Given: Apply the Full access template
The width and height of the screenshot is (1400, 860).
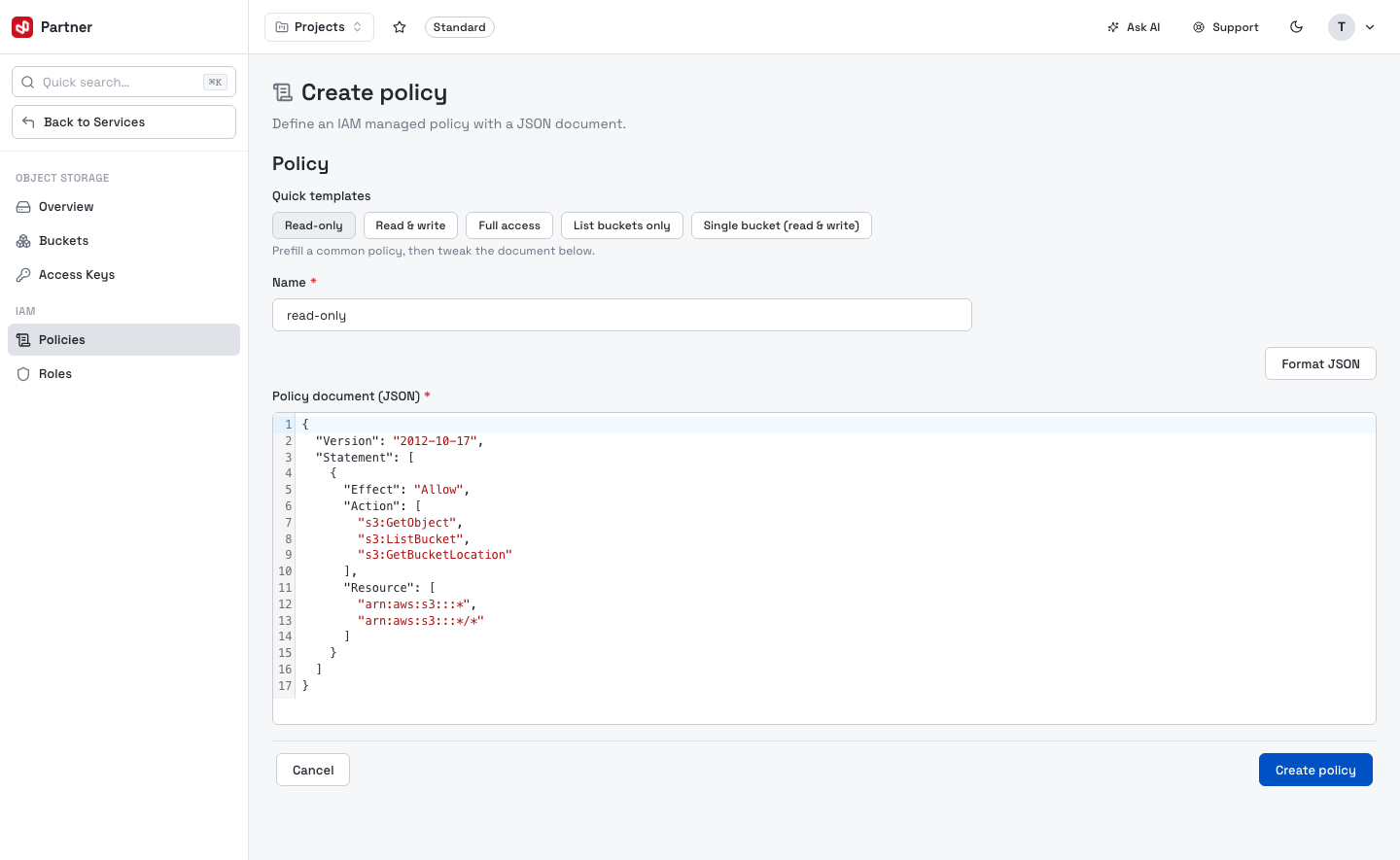Looking at the screenshot, I should tap(509, 225).
